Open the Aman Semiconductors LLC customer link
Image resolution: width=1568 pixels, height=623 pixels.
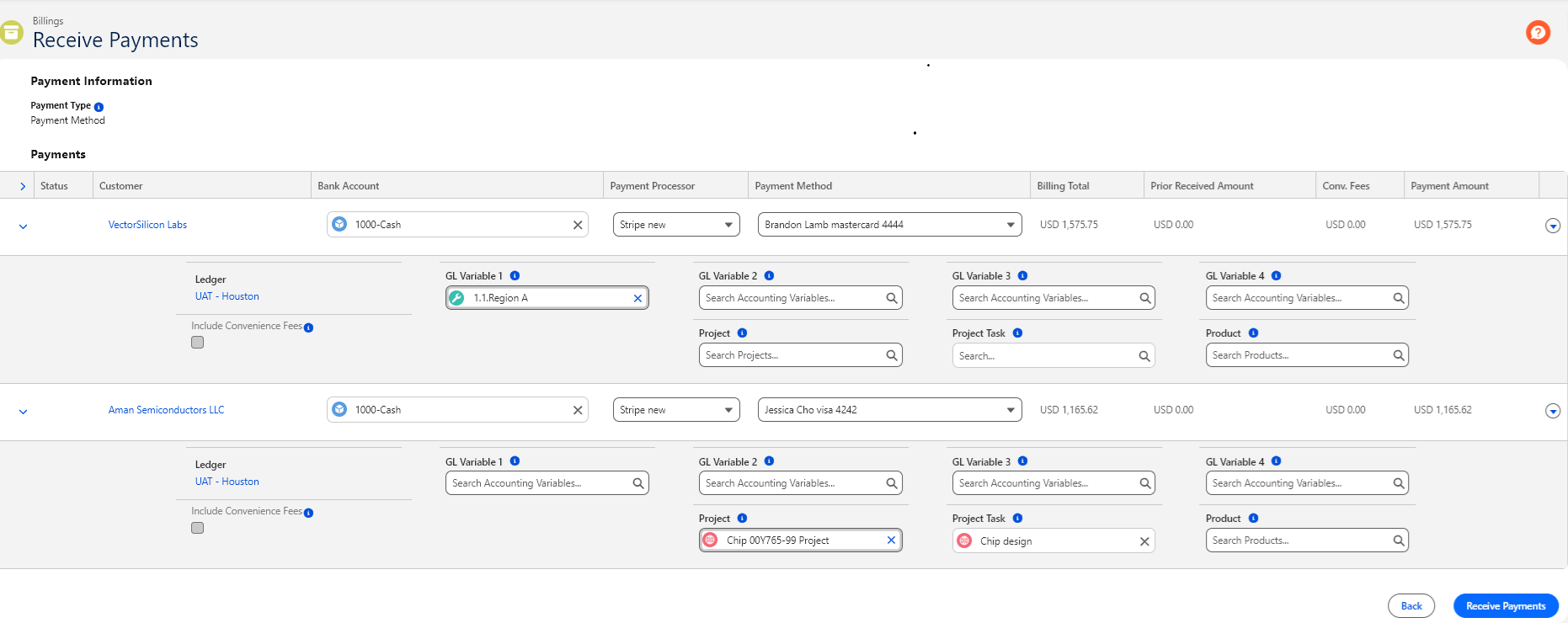pos(166,410)
